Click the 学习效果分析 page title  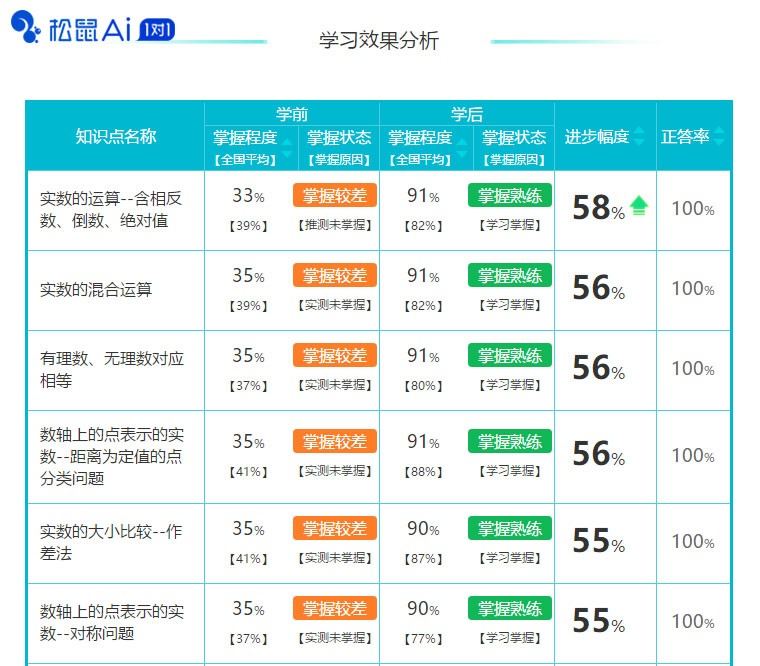(379, 40)
